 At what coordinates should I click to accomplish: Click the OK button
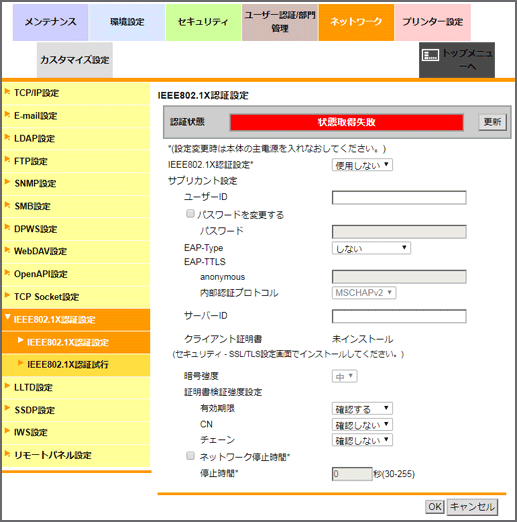pyautogui.click(x=435, y=507)
